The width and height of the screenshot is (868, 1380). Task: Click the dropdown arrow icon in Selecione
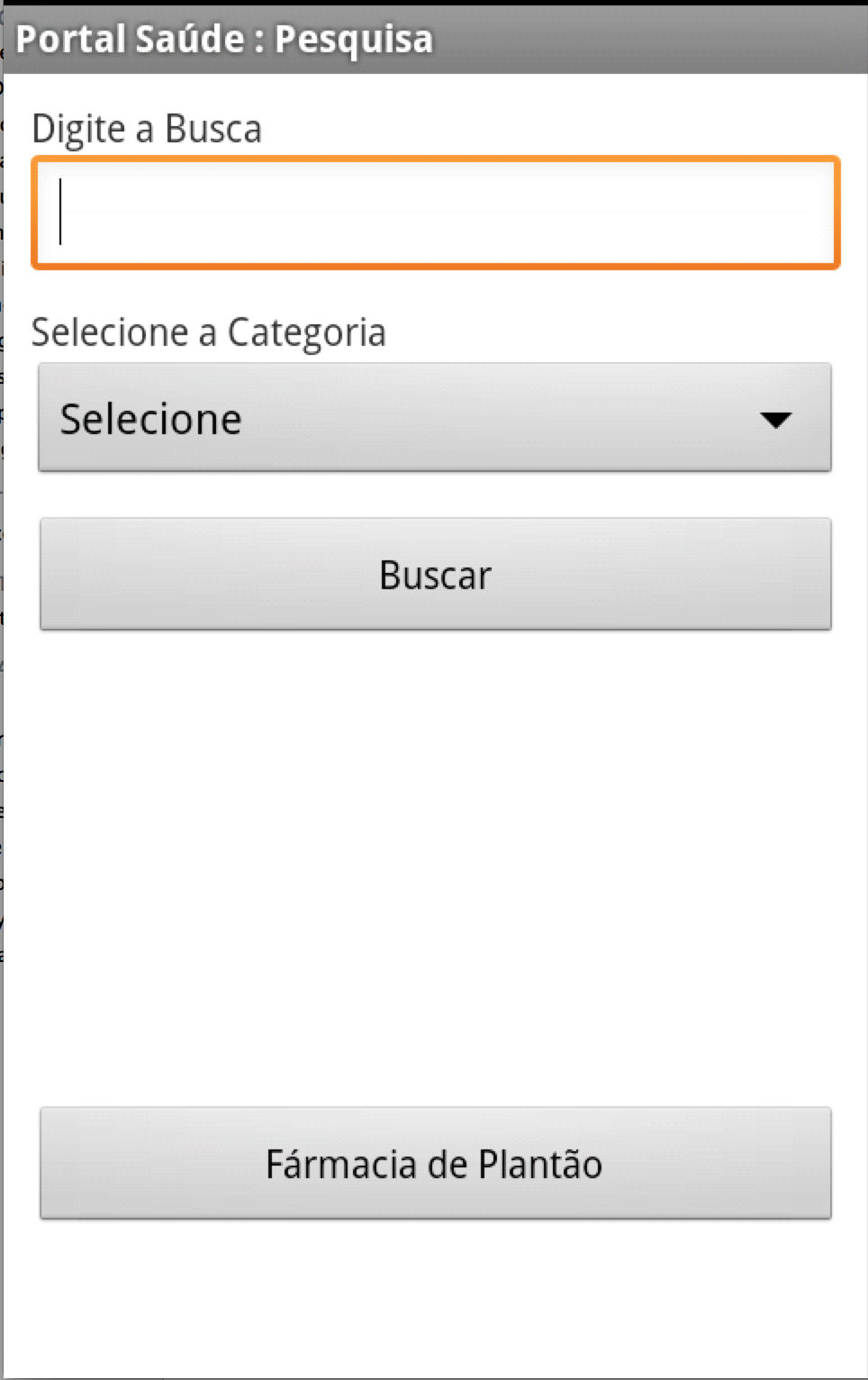pyautogui.click(x=775, y=419)
